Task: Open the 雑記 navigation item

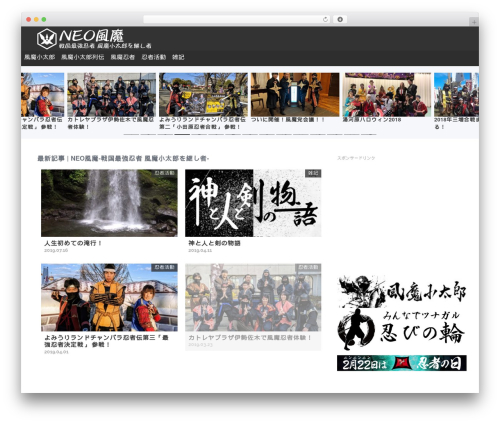Action: 178,57
